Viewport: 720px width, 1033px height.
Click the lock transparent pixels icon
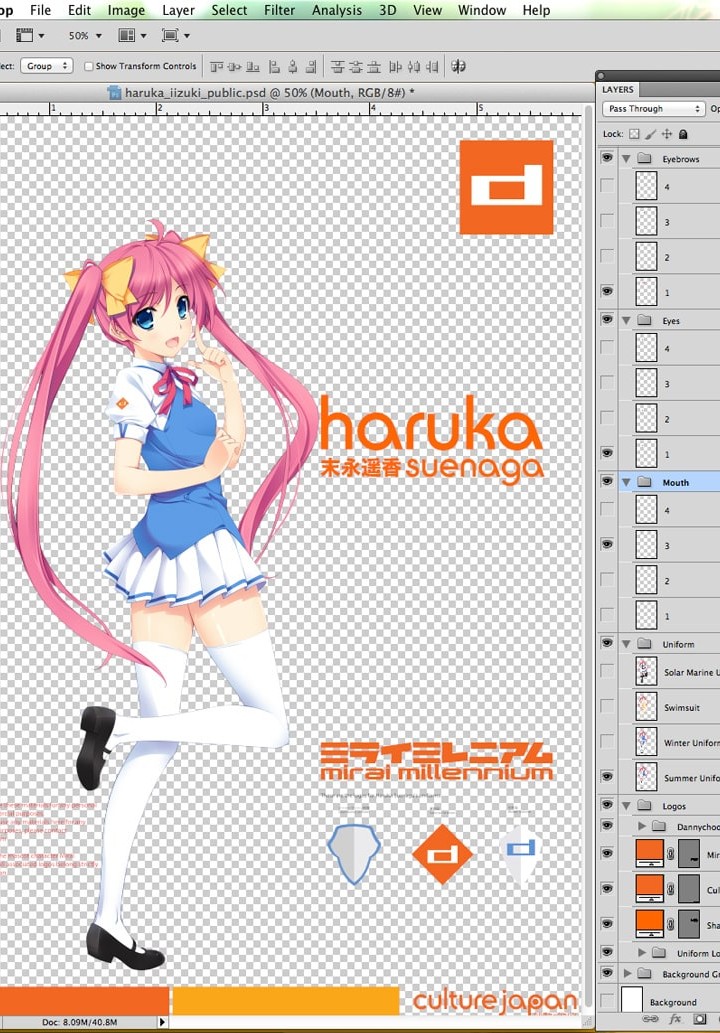coord(634,134)
